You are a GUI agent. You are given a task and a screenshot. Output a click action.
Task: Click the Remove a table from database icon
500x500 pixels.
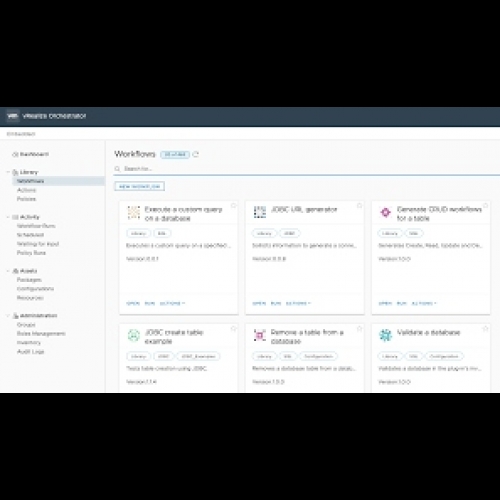[x=260, y=335]
